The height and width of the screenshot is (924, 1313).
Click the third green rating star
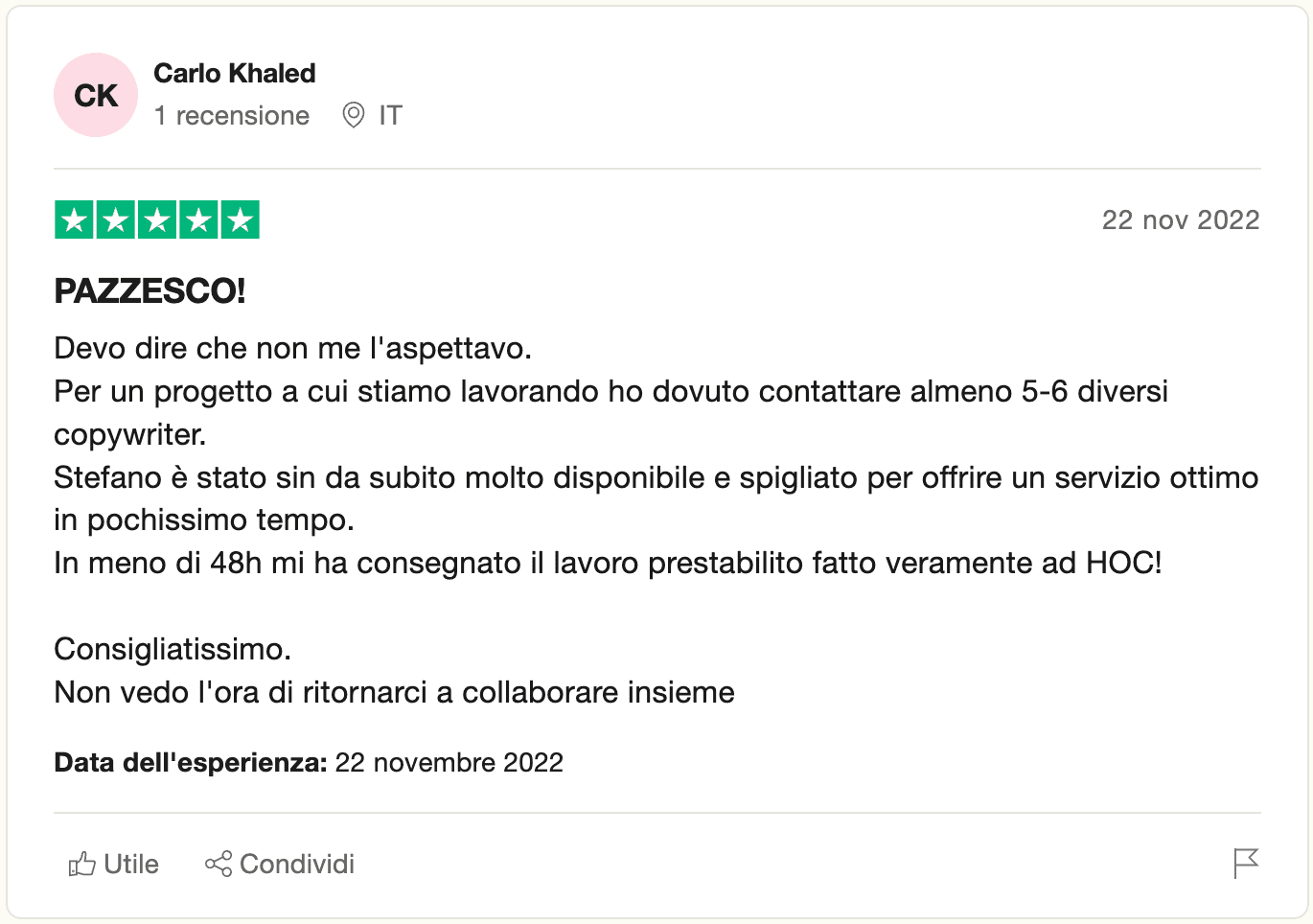(157, 219)
